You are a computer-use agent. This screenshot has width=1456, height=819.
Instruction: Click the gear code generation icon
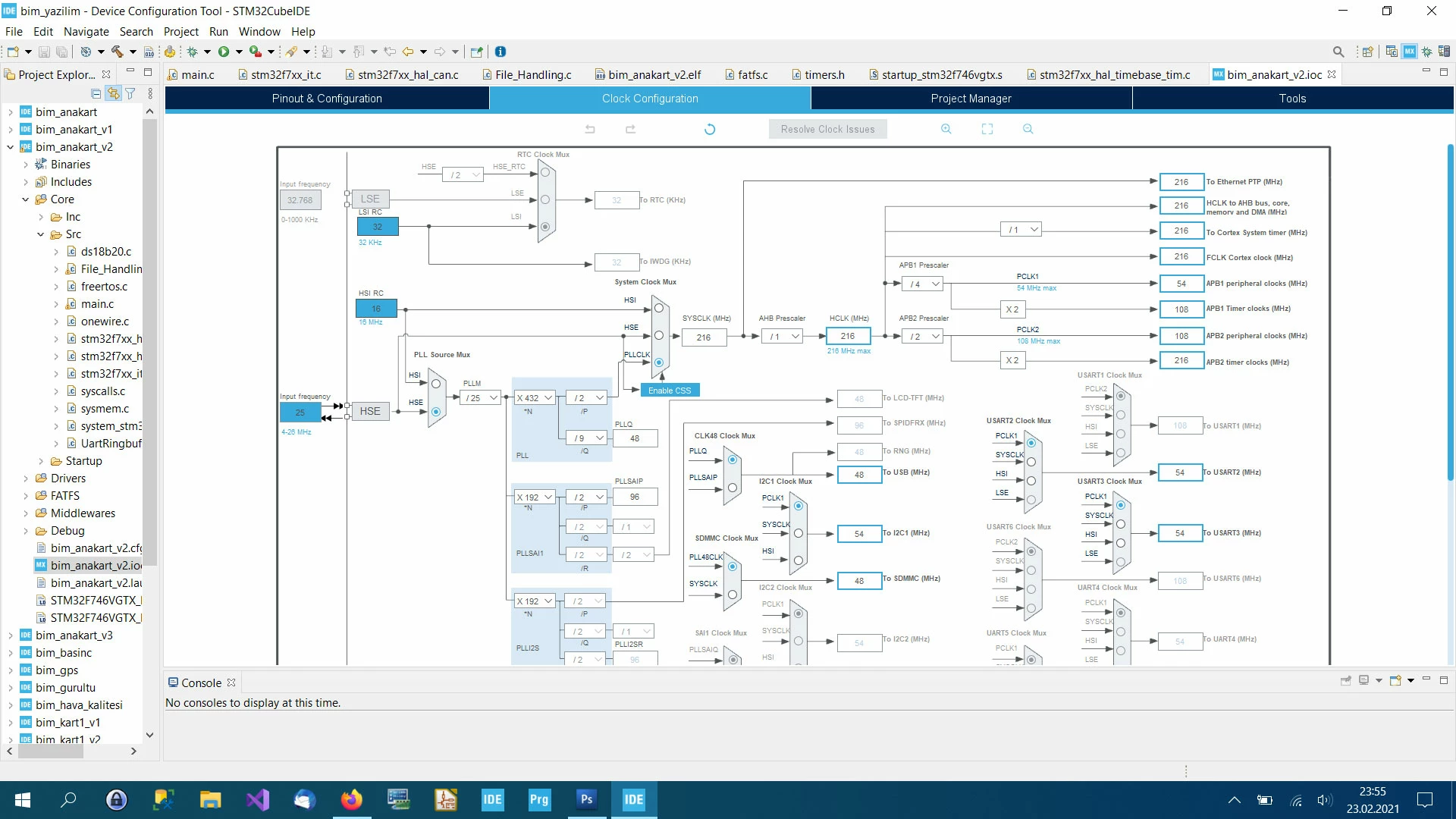pyautogui.click(x=170, y=52)
